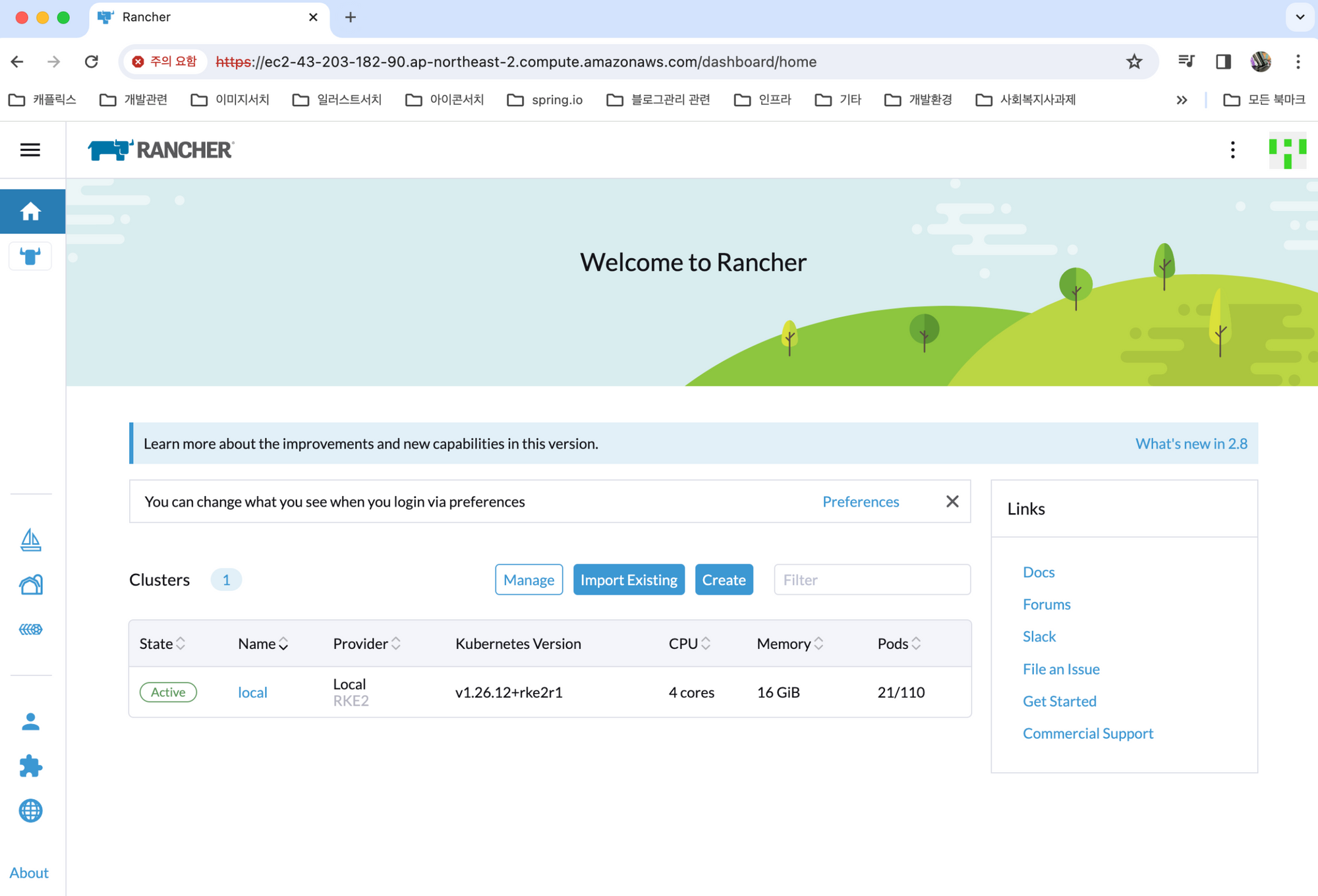Click the Home icon in sidebar
This screenshot has width=1318, height=896.
pyautogui.click(x=30, y=211)
